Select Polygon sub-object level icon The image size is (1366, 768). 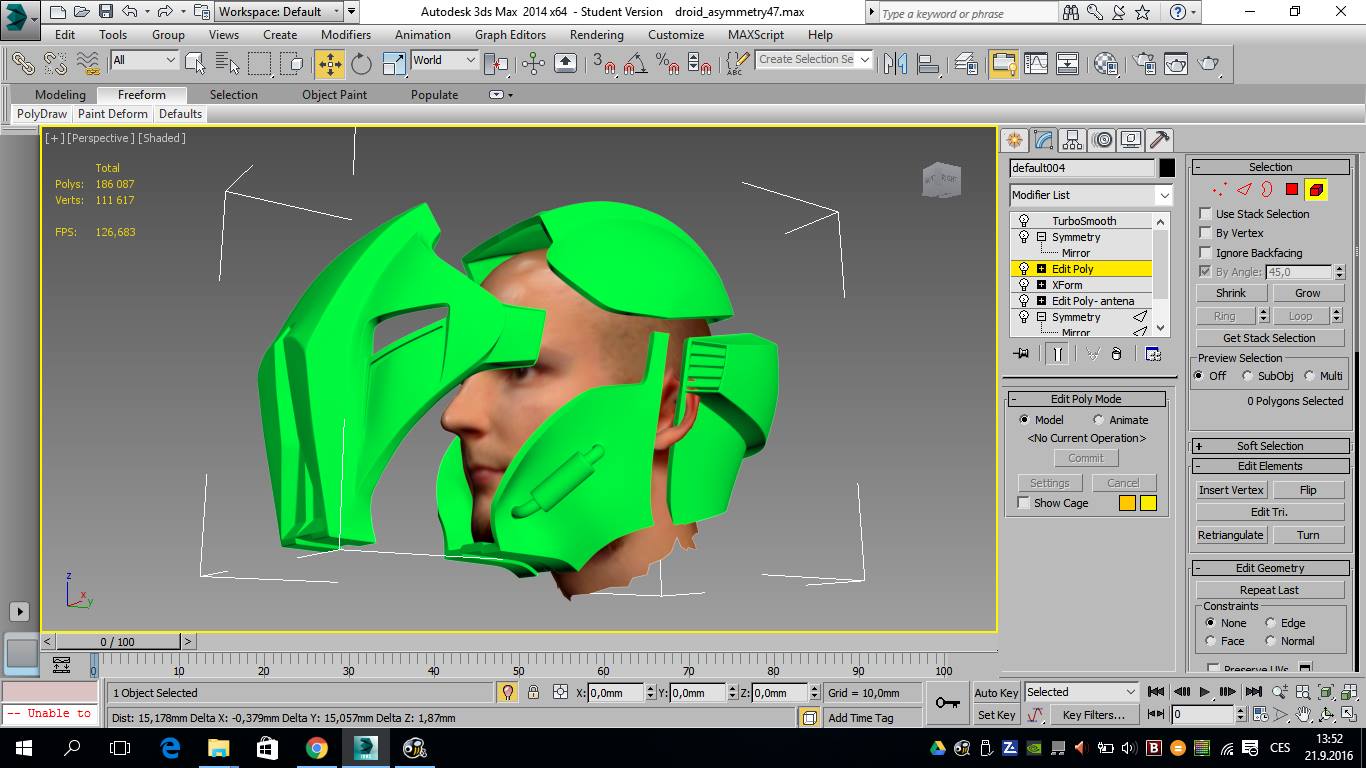[1292, 190]
